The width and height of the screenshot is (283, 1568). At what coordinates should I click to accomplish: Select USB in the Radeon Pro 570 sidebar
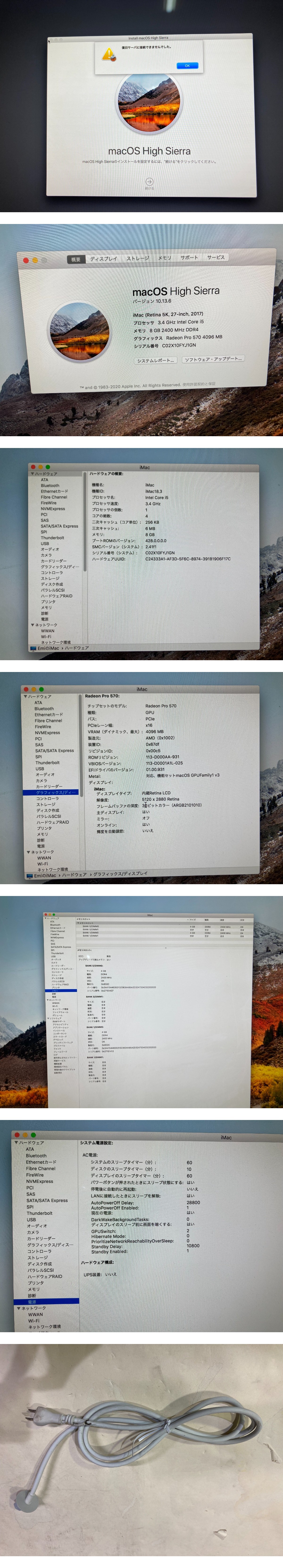tap(40, 769)
